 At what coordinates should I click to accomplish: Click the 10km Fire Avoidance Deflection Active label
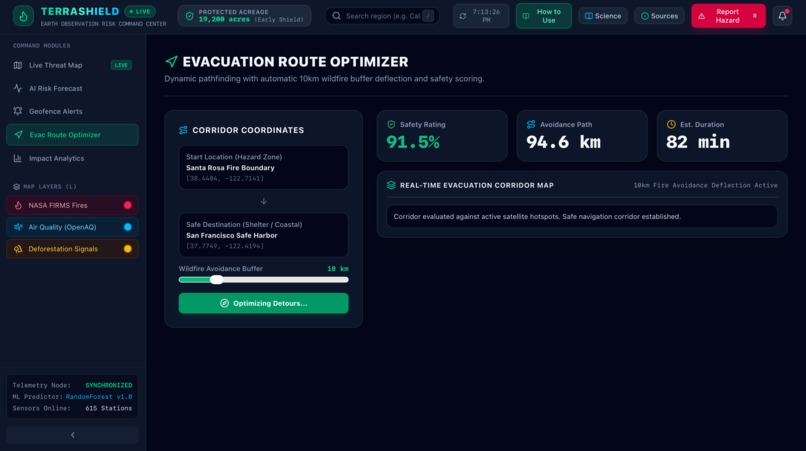(705, 185)
